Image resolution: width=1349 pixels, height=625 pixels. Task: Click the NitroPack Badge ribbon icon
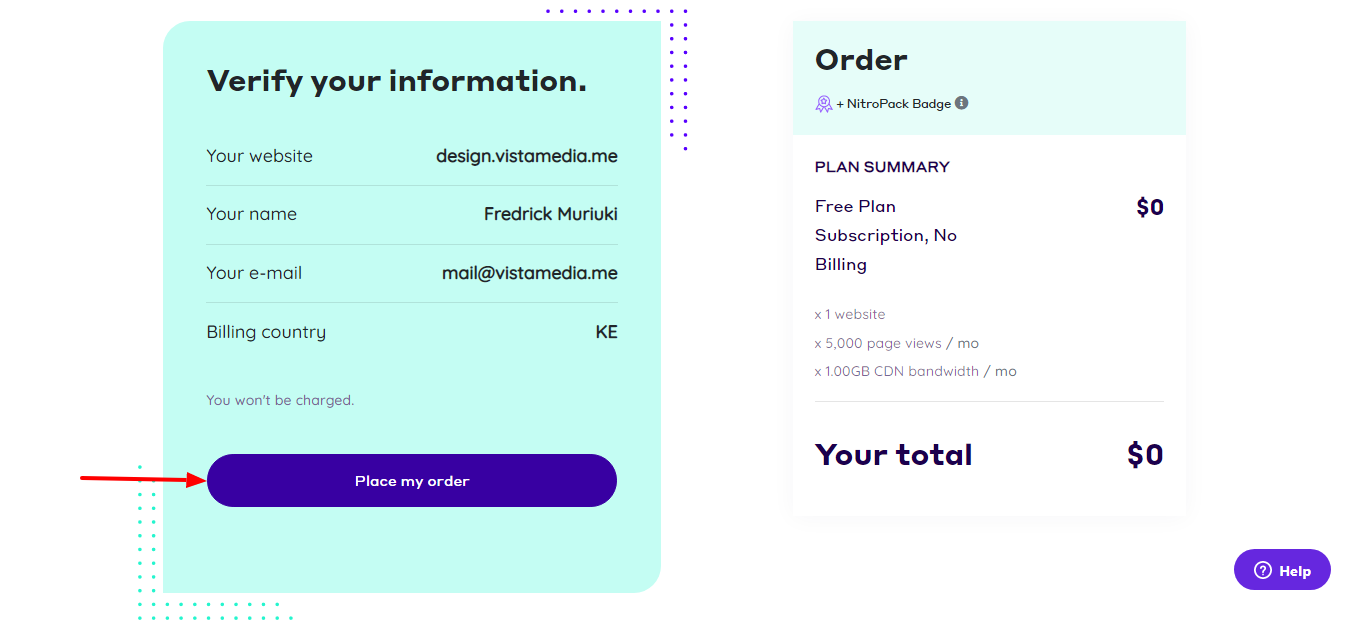(x=824, y=104)
